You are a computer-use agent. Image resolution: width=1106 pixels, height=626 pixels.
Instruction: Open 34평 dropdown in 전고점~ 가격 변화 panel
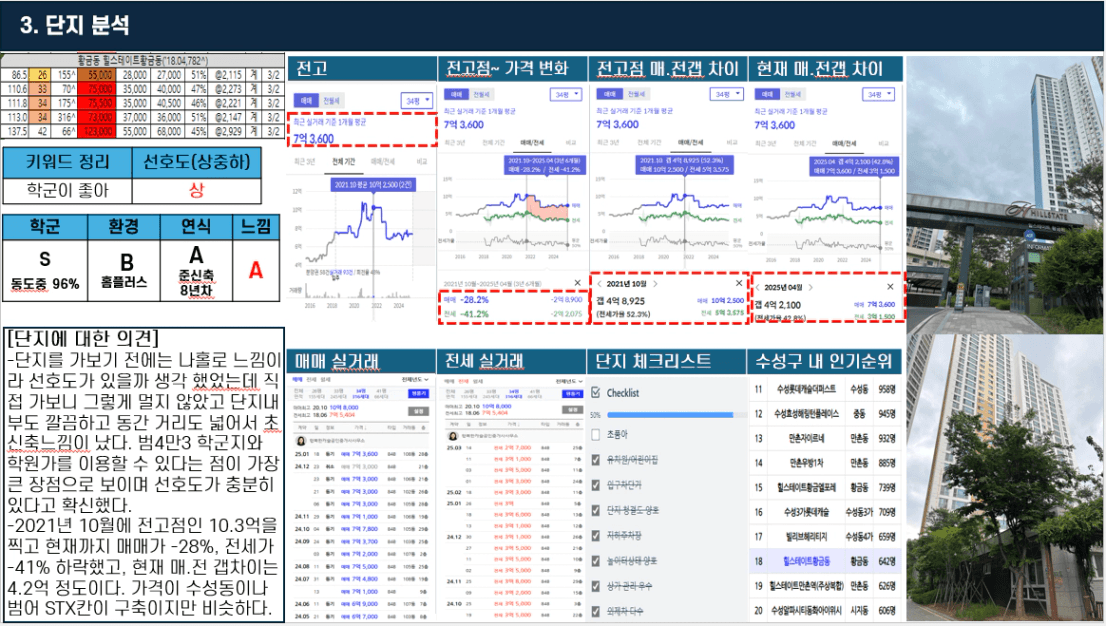566,94
